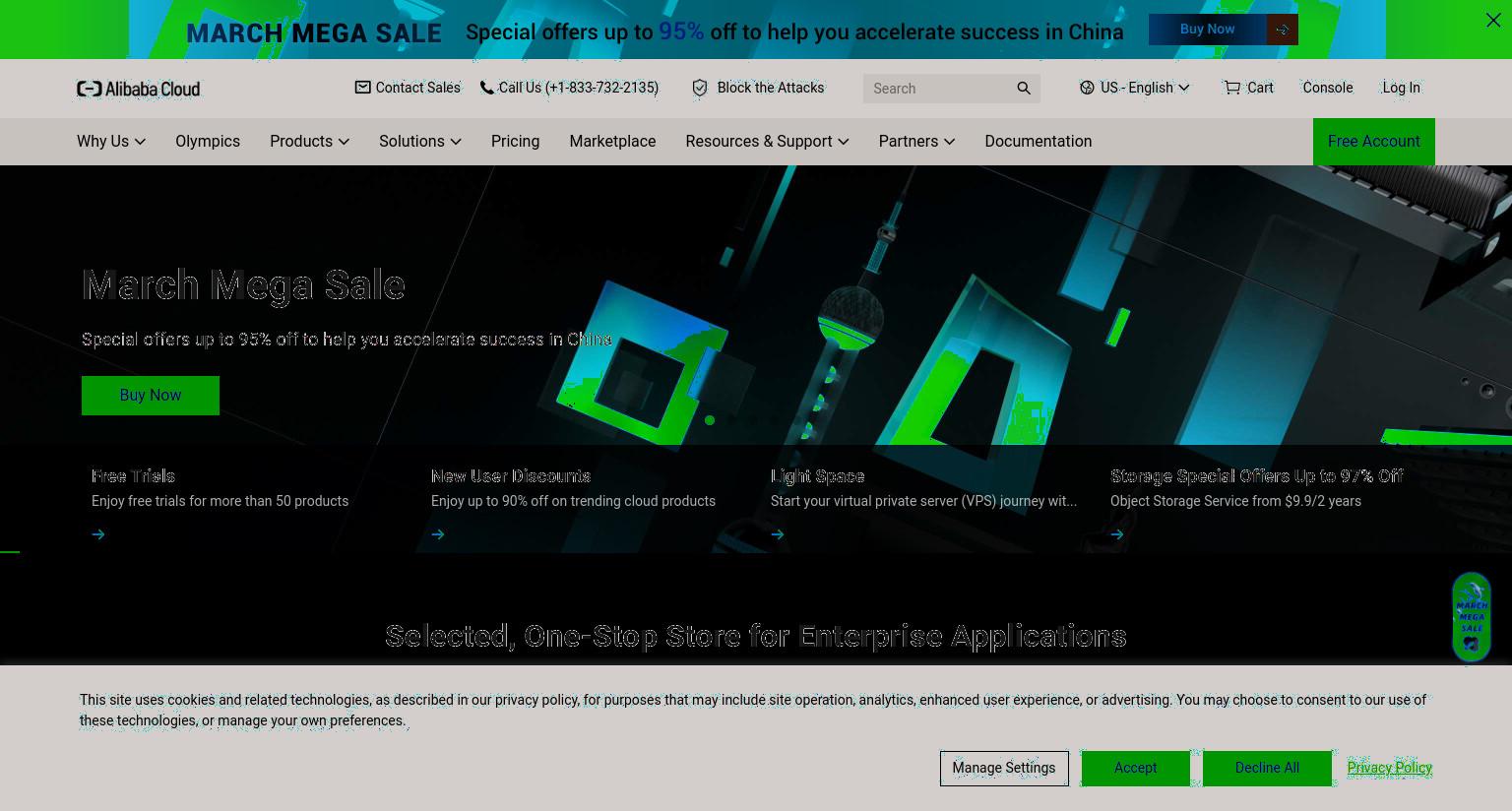Click the Console link
The height and width of the screenshot is (811, 1512).
point(1328,88)
